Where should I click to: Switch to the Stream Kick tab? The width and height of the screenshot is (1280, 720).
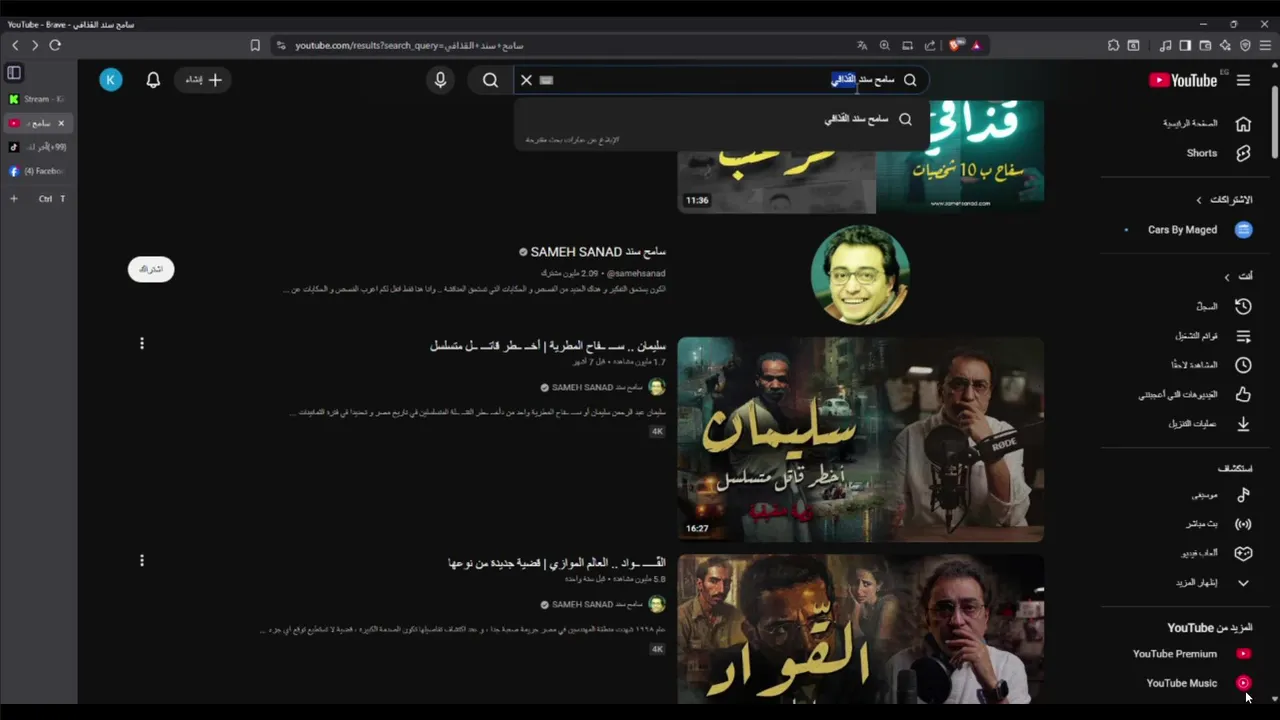(x=38, y=99)
